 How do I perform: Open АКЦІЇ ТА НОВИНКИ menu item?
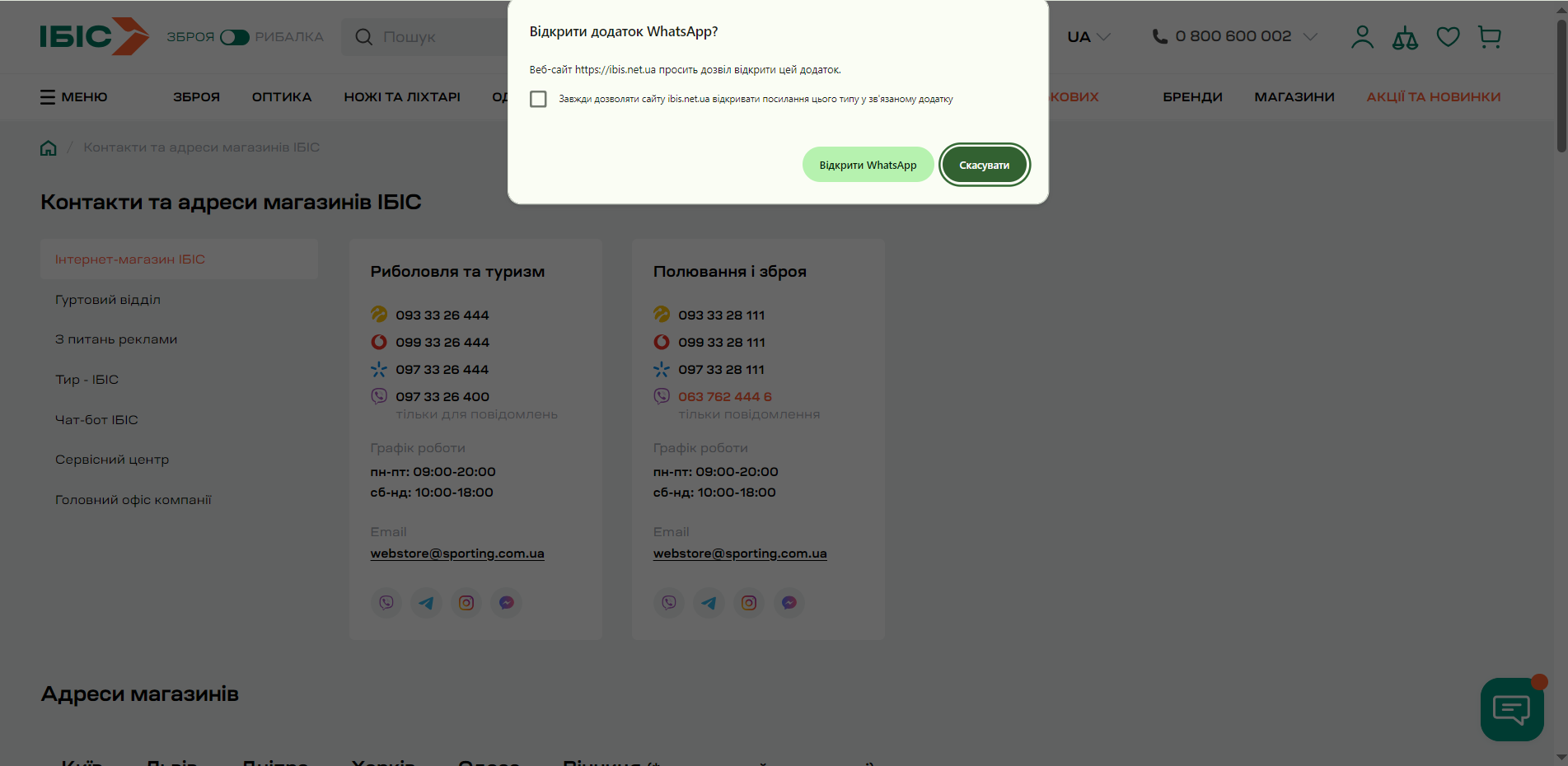(x=1434, y=97)
